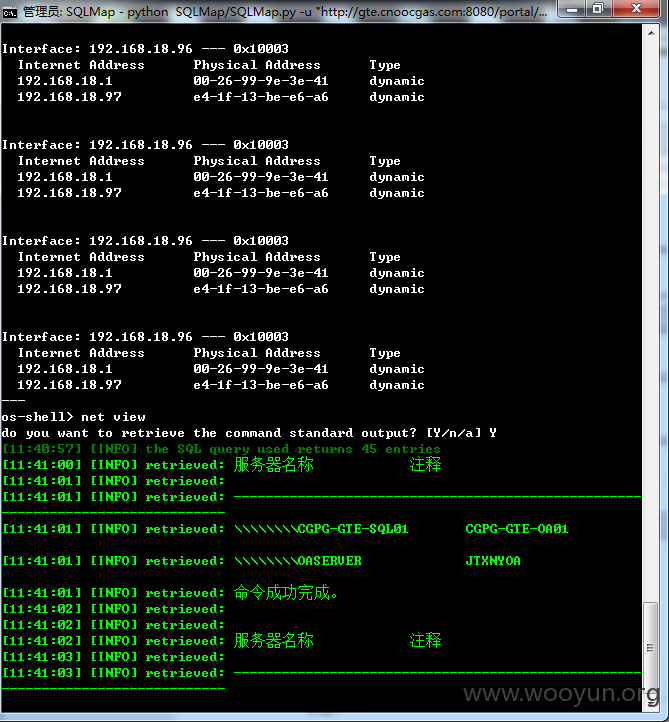Minimize the SQLMap console window

(x=571, y=9)
